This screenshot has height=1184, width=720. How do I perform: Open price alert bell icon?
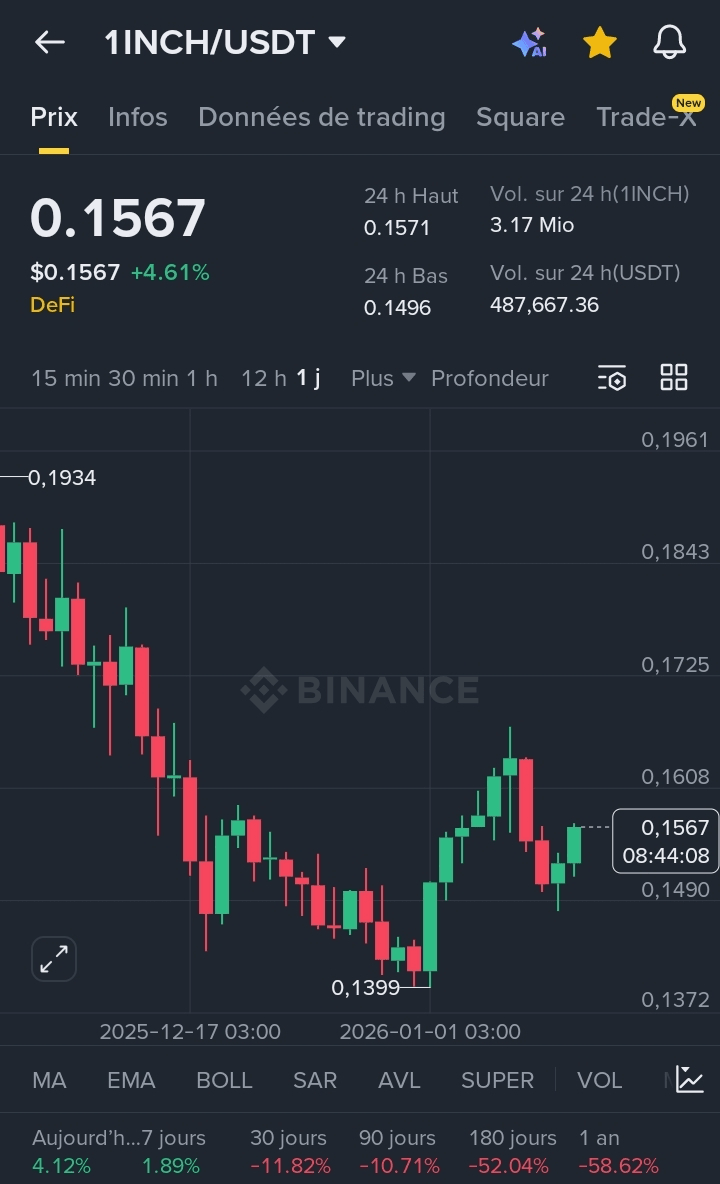pyautogui.click(x=669, y=42)
